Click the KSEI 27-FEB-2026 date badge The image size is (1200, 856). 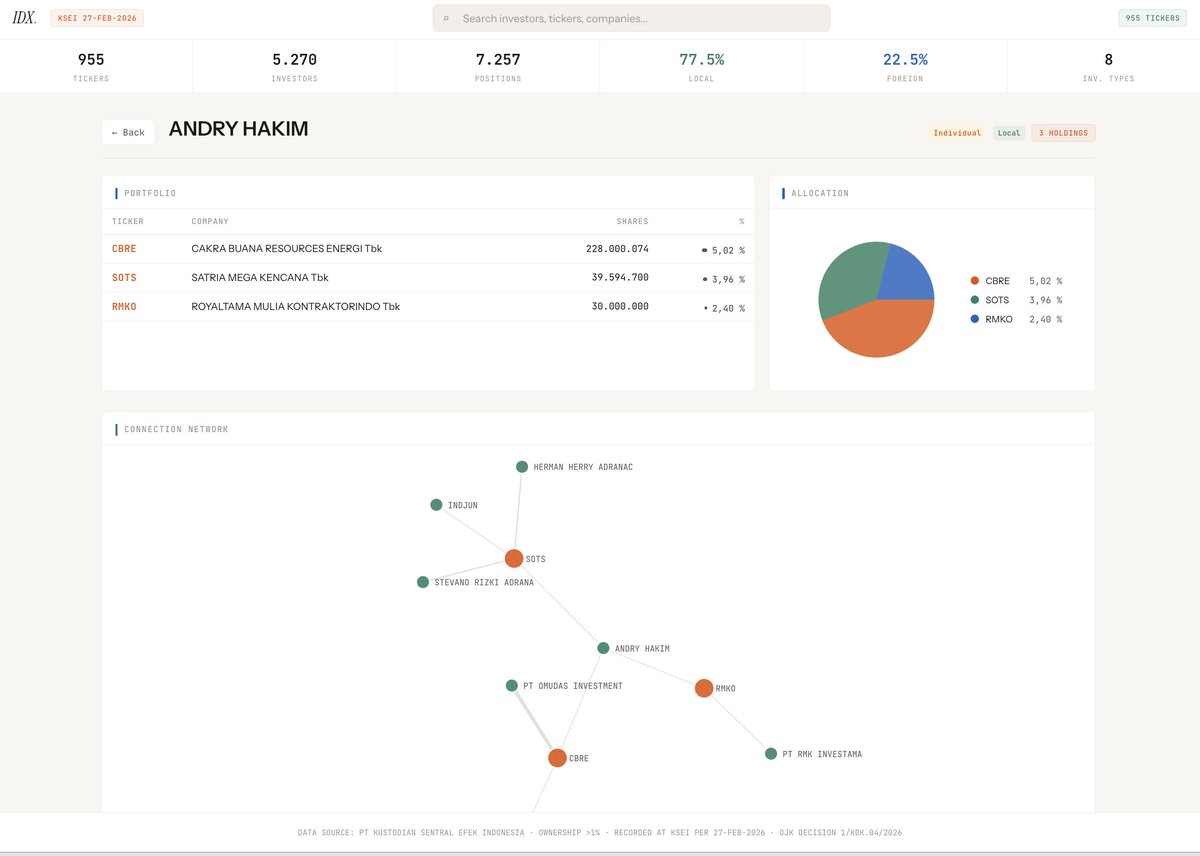tap(96, 17)
